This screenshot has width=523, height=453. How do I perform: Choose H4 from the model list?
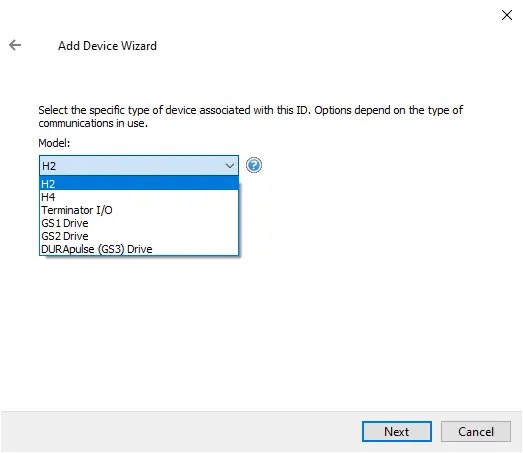coord(139,197)
